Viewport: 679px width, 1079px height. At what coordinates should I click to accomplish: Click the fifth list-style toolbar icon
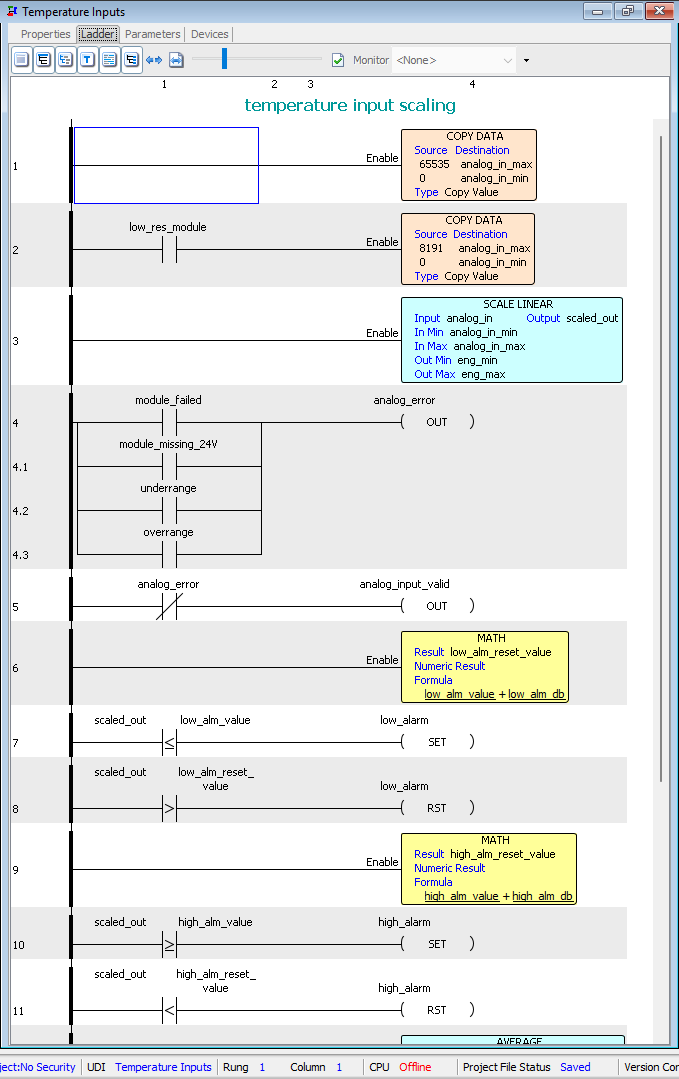click(110, 60)
